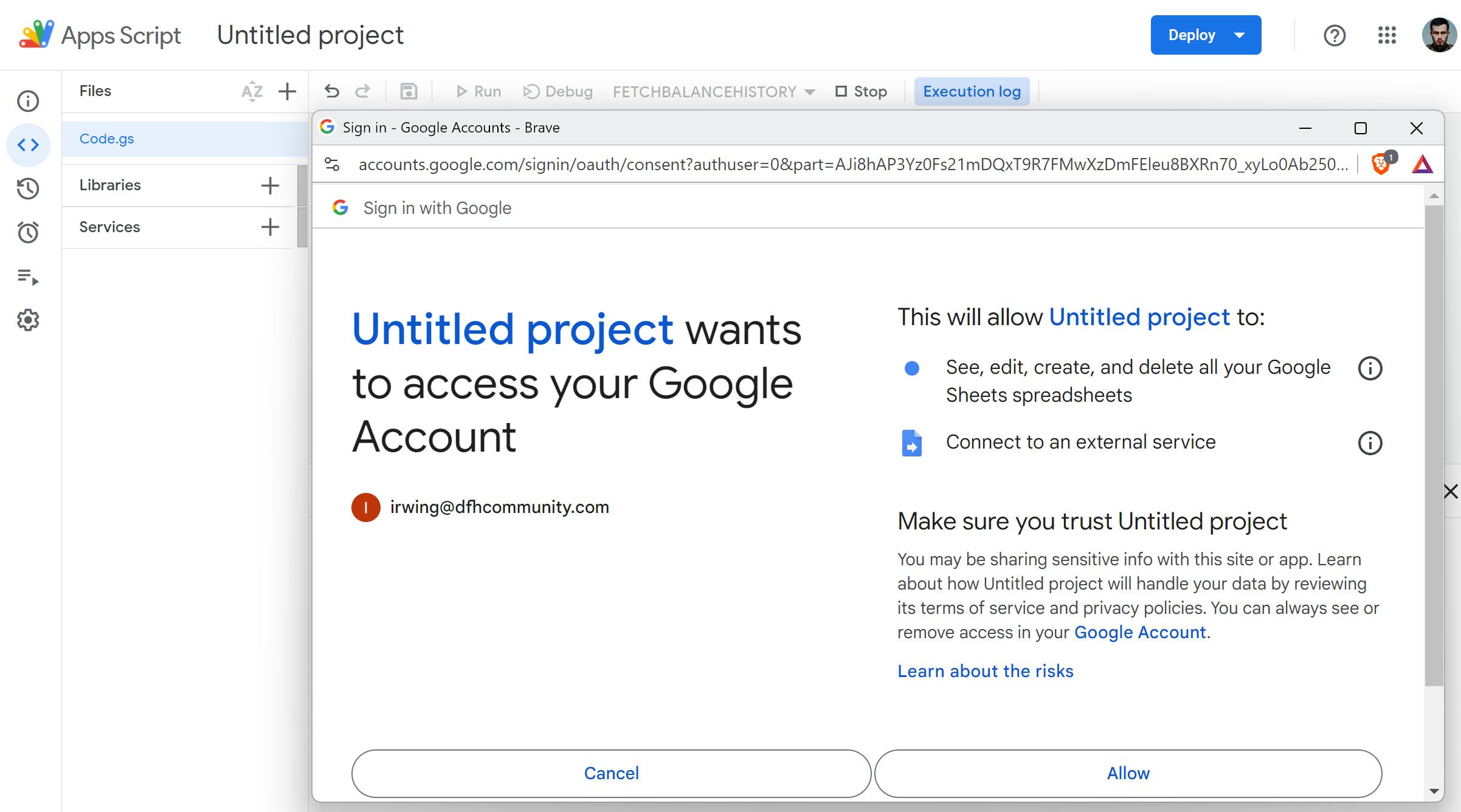
Task: View site information icon in address bar
Action: pos(332,164)
